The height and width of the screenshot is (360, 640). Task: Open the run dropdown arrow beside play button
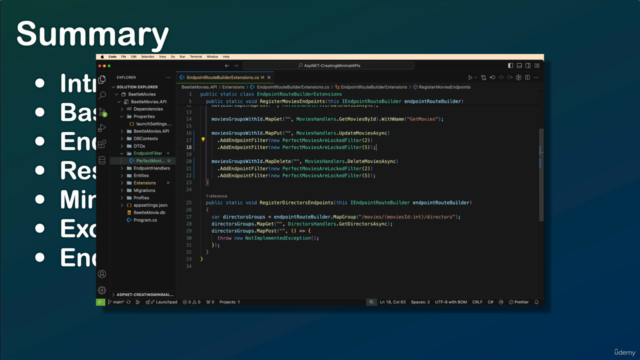coord(476,78)
